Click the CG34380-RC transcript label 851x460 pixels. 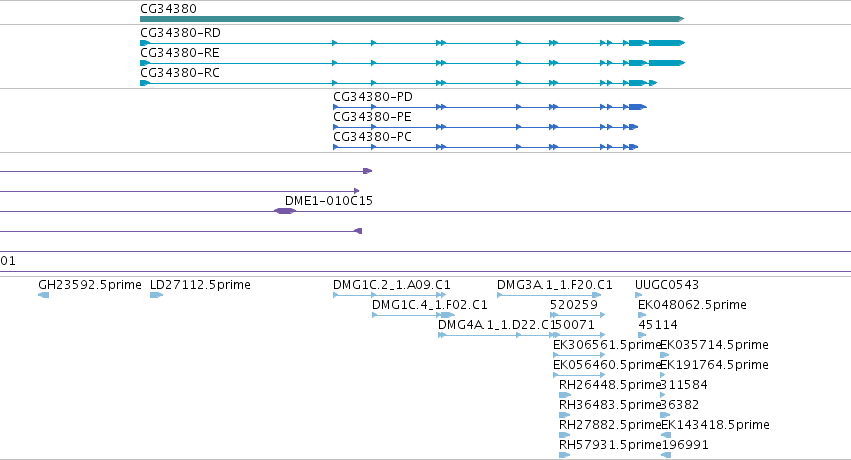pos(180,73)
